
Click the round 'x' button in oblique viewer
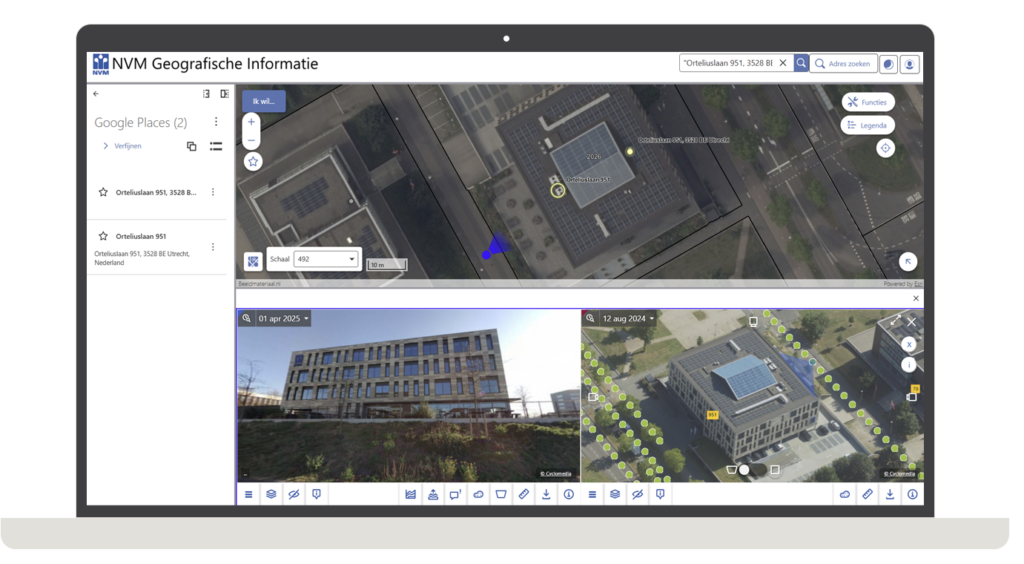[908, 345]
